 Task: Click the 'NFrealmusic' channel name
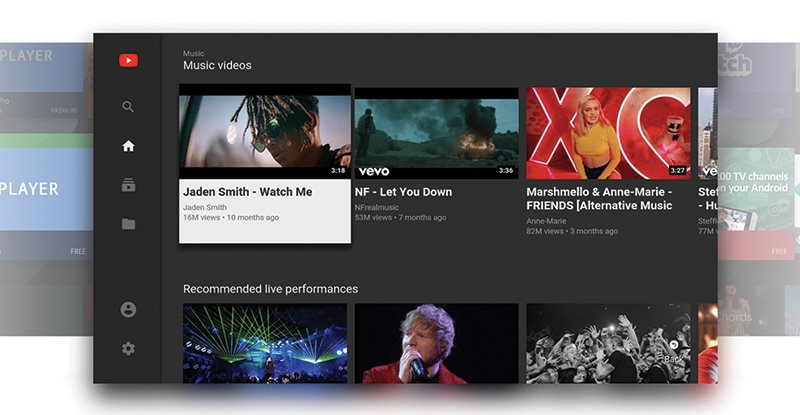(x=377, y=207)
